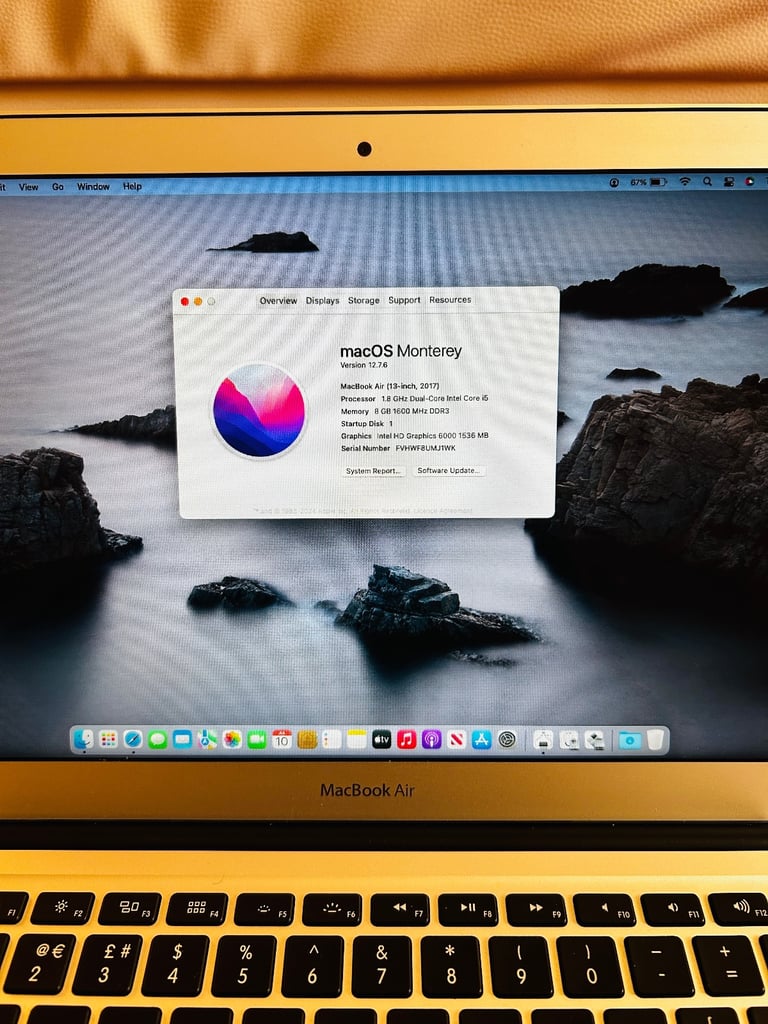This screenshot has height=1024, width=768.
Task: Open Finder from the Dock
Action: (84, 739)
